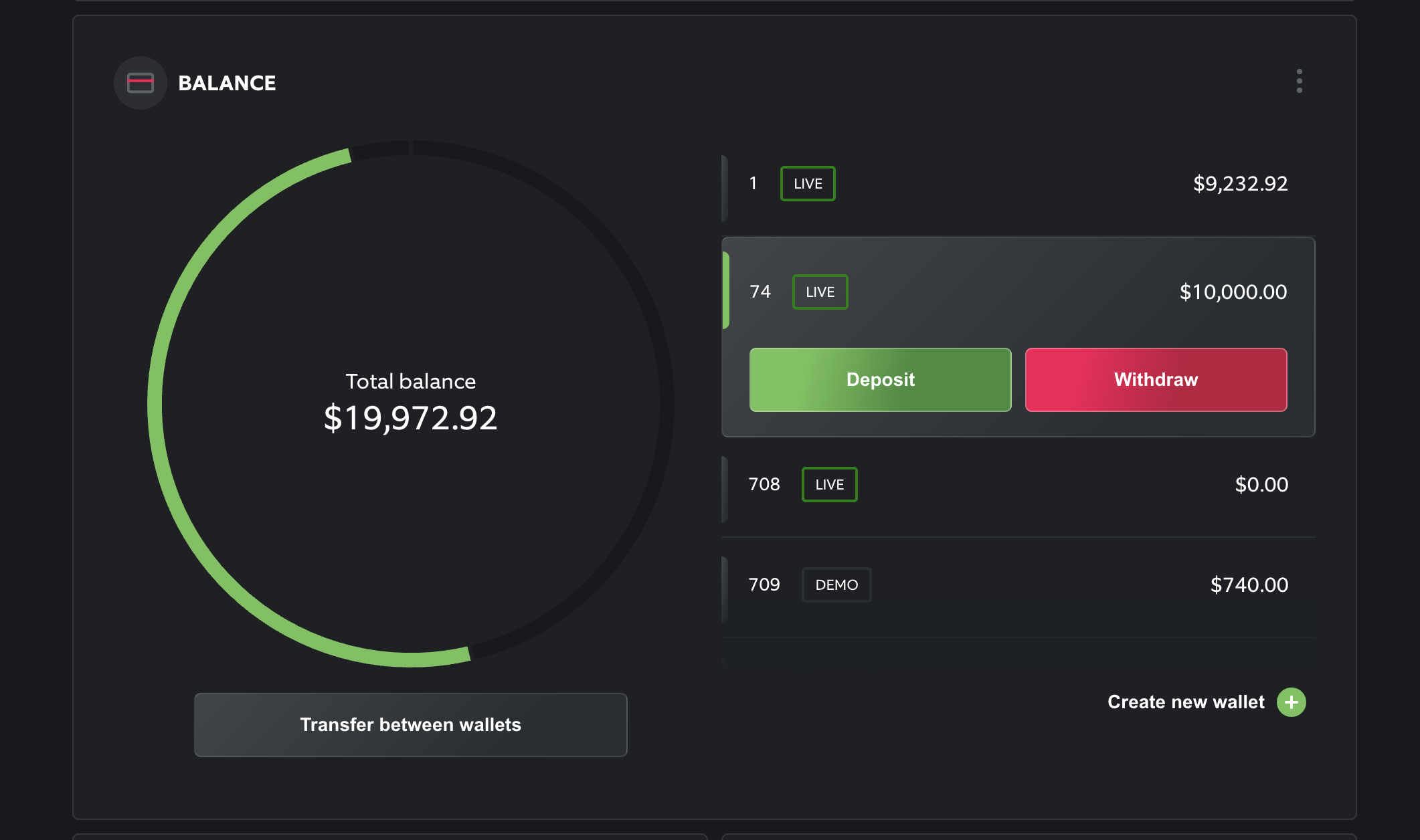
Task: Click the Withdraw button
Action: click(1156, 380)
